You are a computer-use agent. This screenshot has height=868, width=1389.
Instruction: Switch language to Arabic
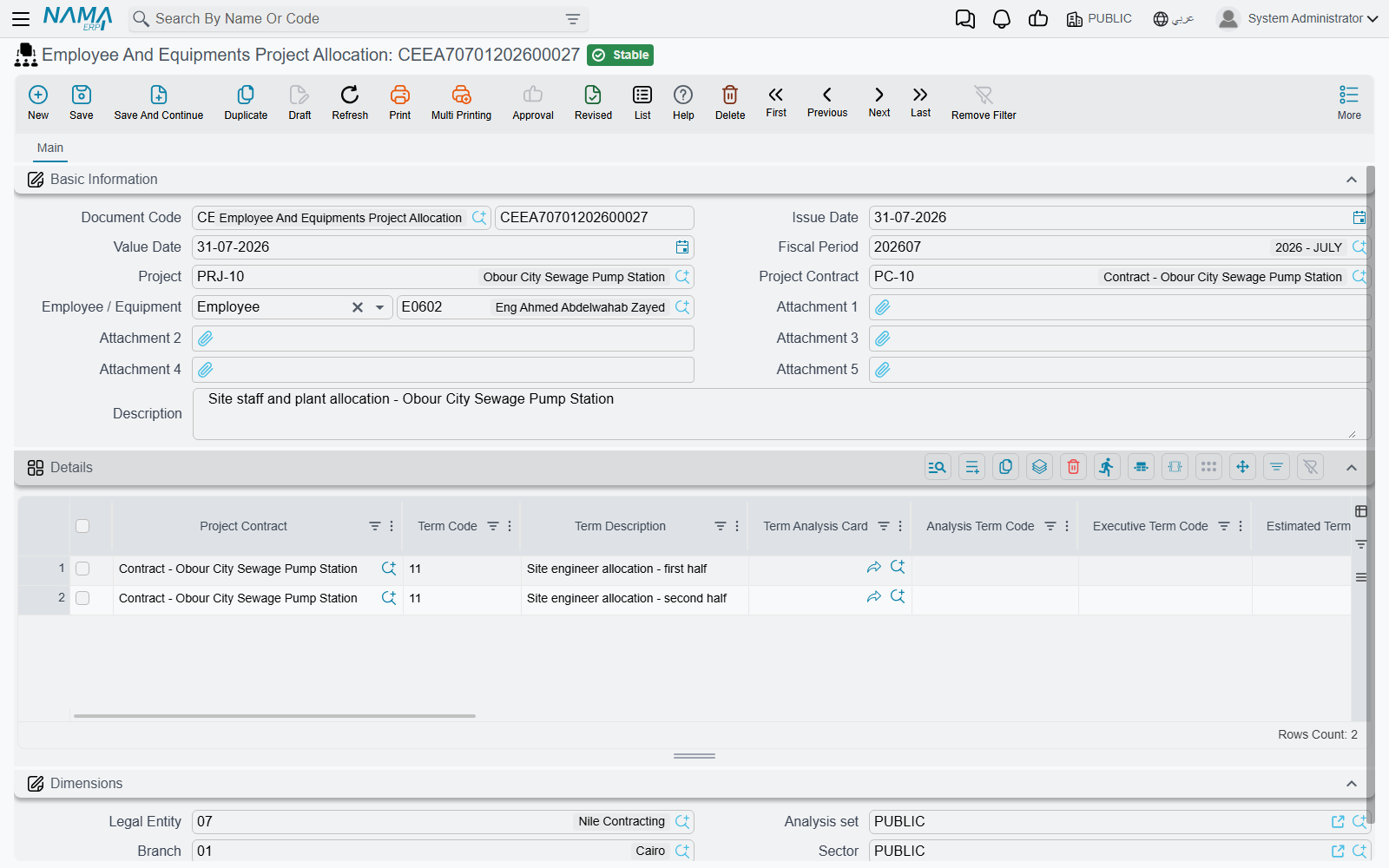[1173, 18]
